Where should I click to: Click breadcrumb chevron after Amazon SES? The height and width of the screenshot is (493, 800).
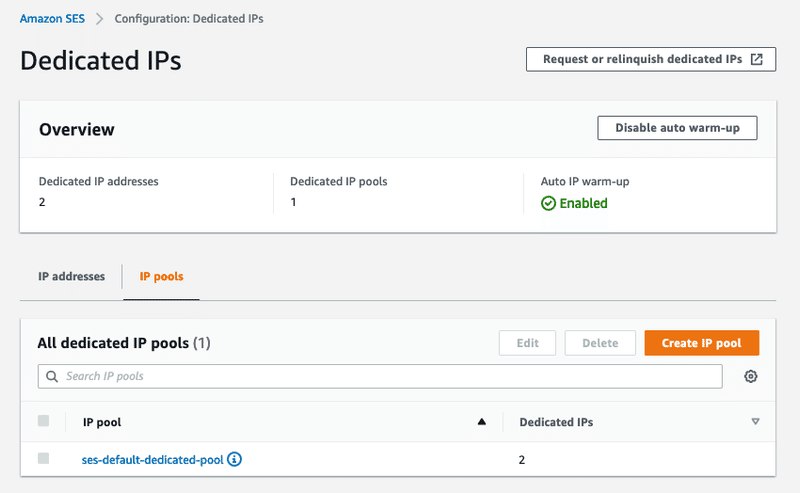99,19
